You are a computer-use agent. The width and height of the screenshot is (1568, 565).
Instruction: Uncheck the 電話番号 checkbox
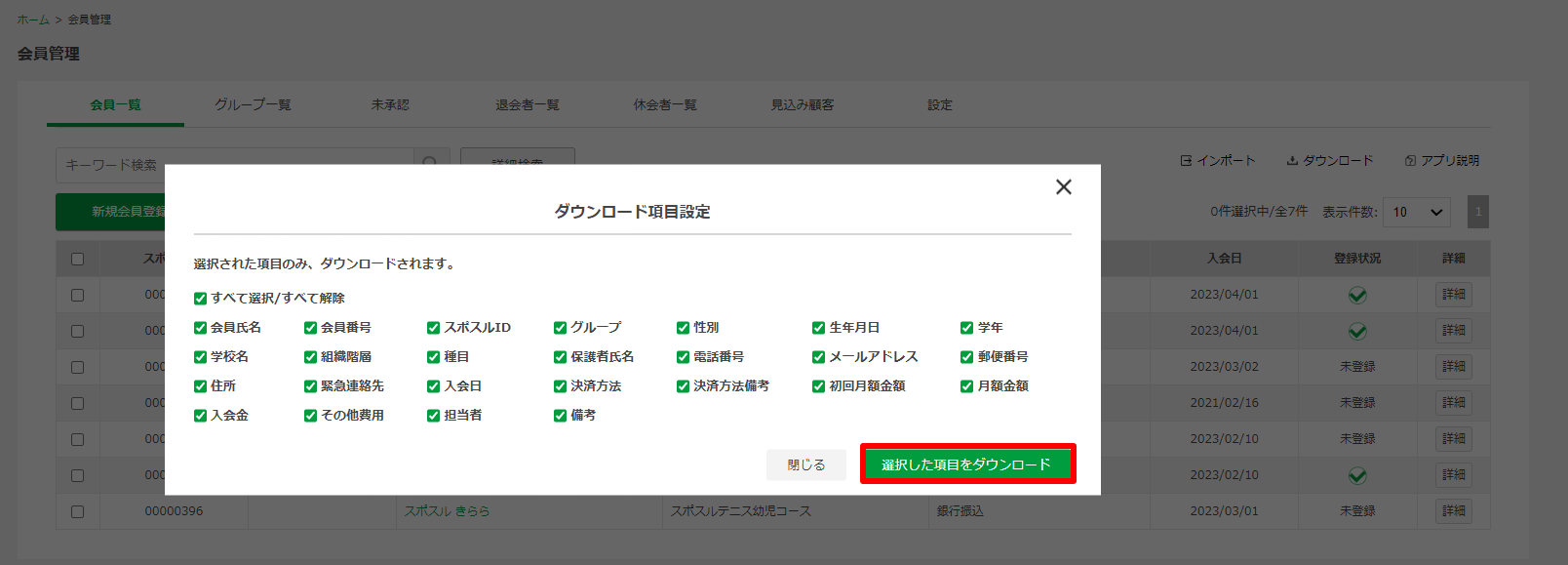[x=683, y=357]
